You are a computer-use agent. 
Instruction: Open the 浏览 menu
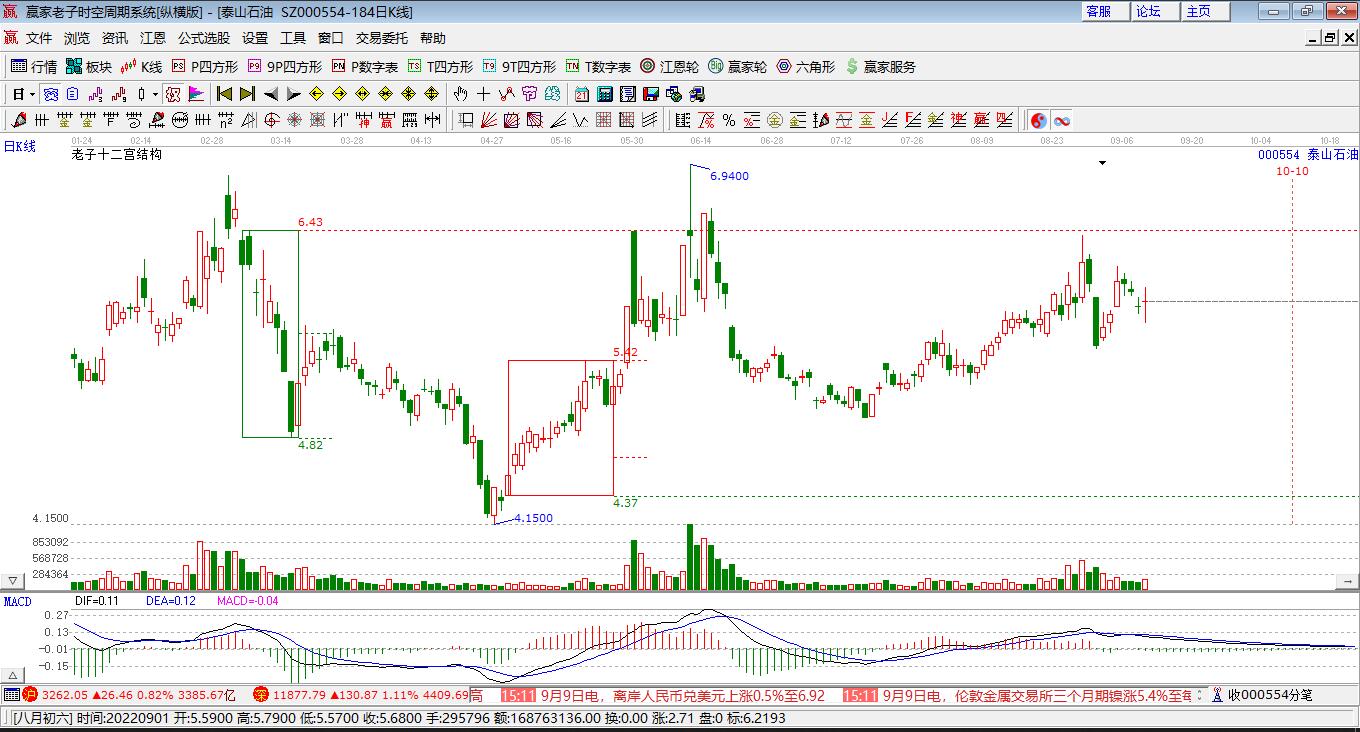click(x=77, y=38)
